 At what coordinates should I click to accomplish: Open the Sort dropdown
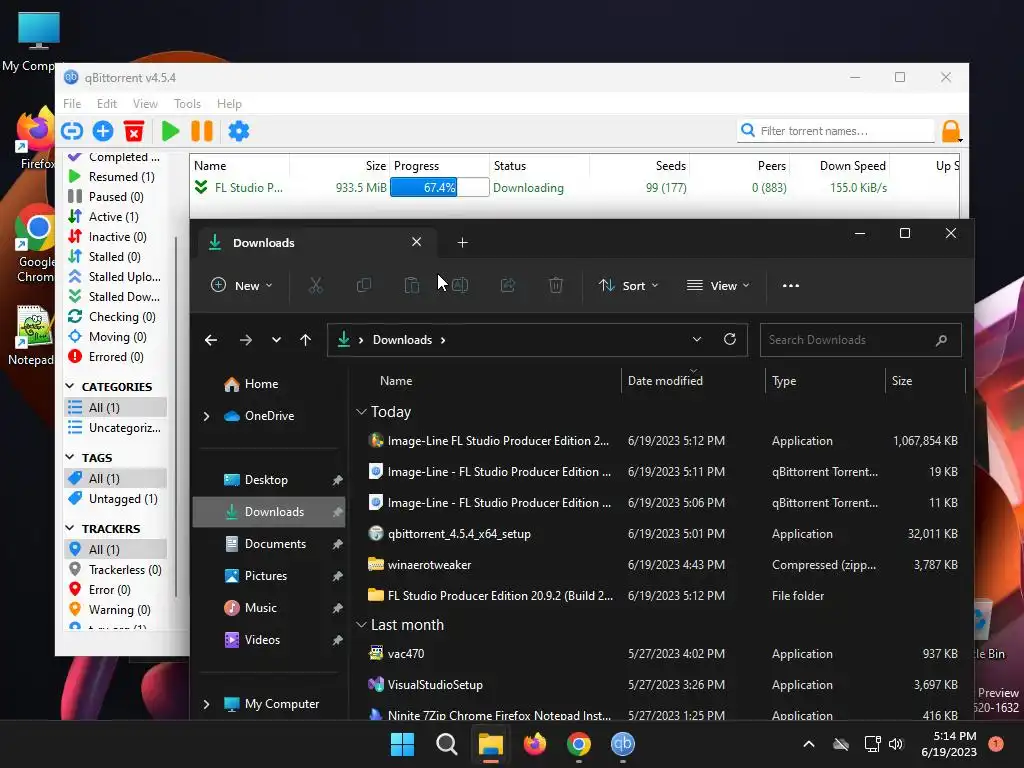[x=628, y=285]
